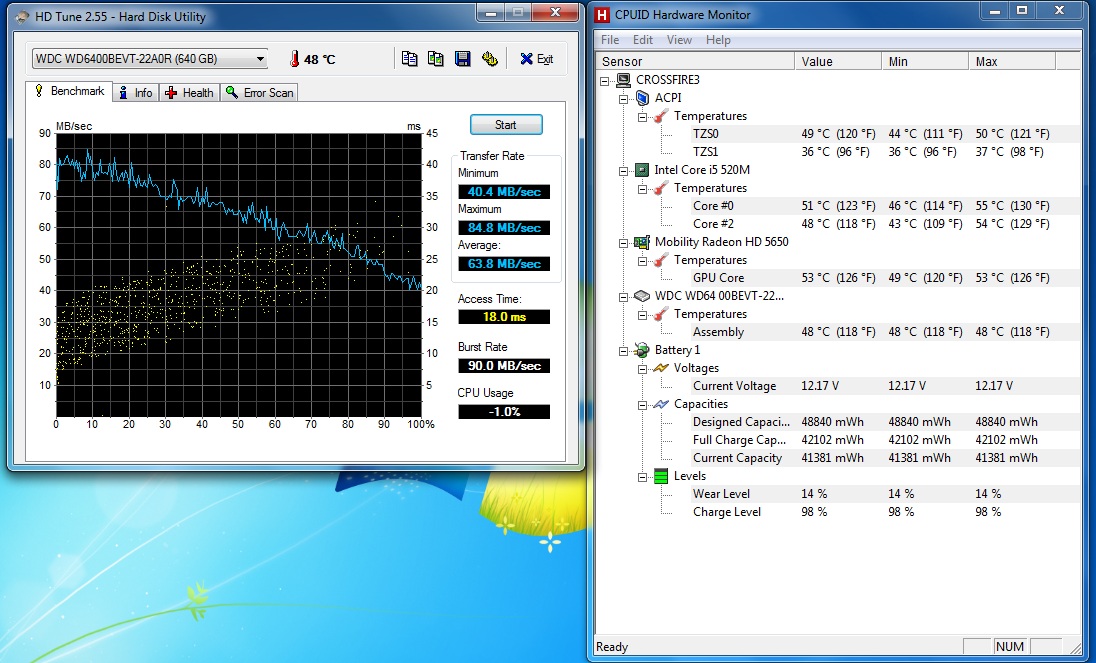Collapse the Mobility Radeon HD 5650 node
1096x663 pixels.
pos(623,242)
